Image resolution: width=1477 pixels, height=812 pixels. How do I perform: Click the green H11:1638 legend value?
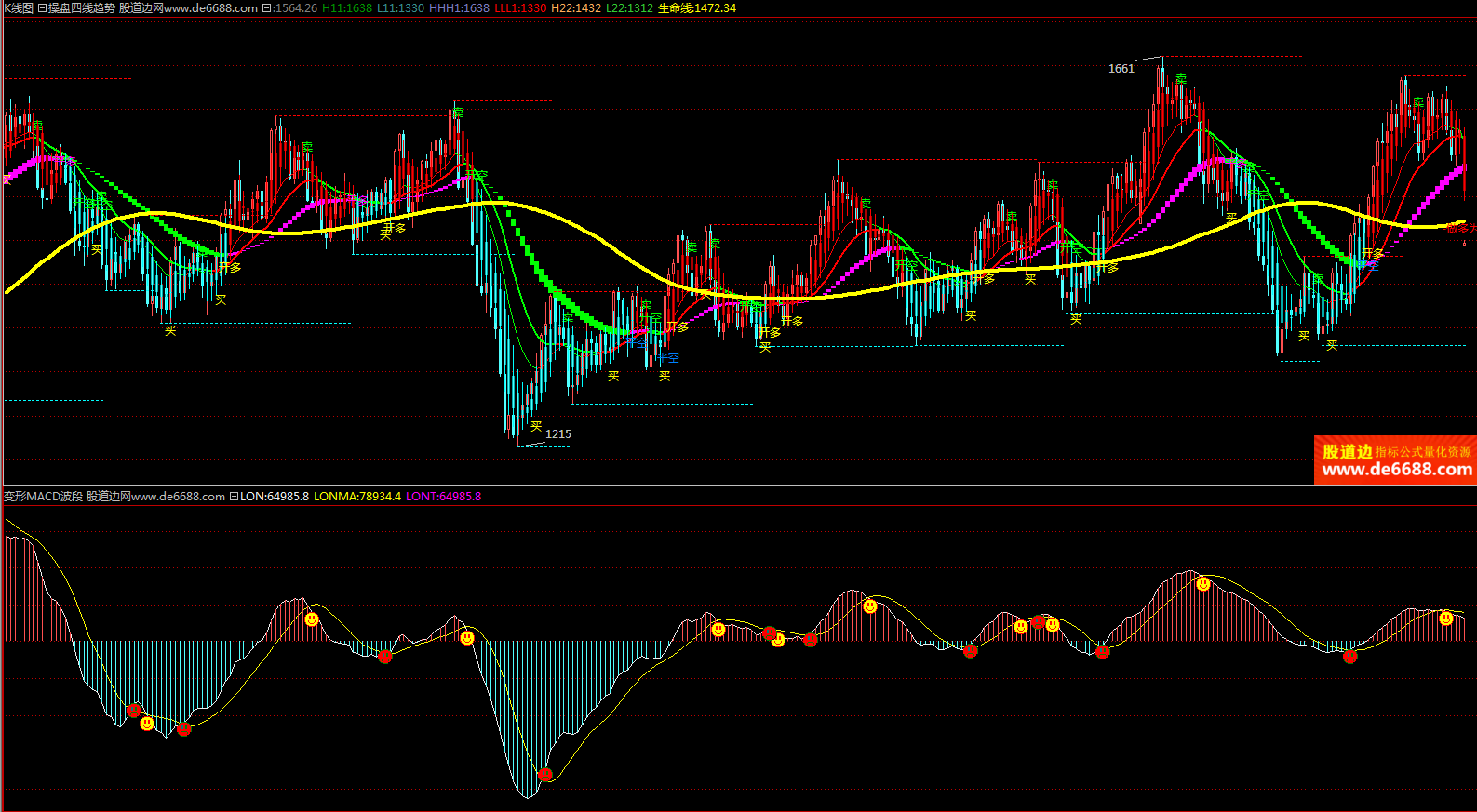(x=346, y=8)
